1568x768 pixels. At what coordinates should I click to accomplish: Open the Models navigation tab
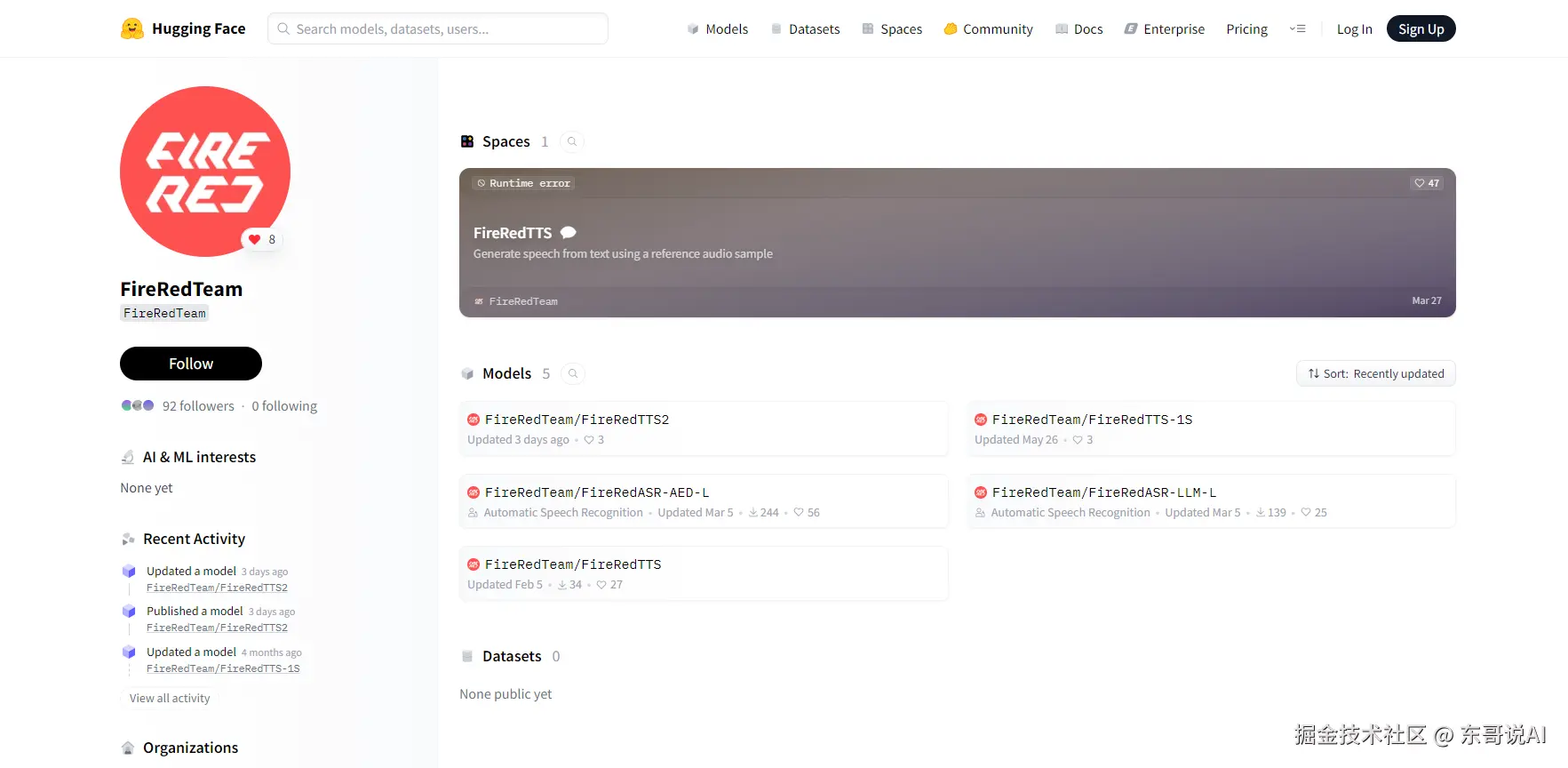718,29
